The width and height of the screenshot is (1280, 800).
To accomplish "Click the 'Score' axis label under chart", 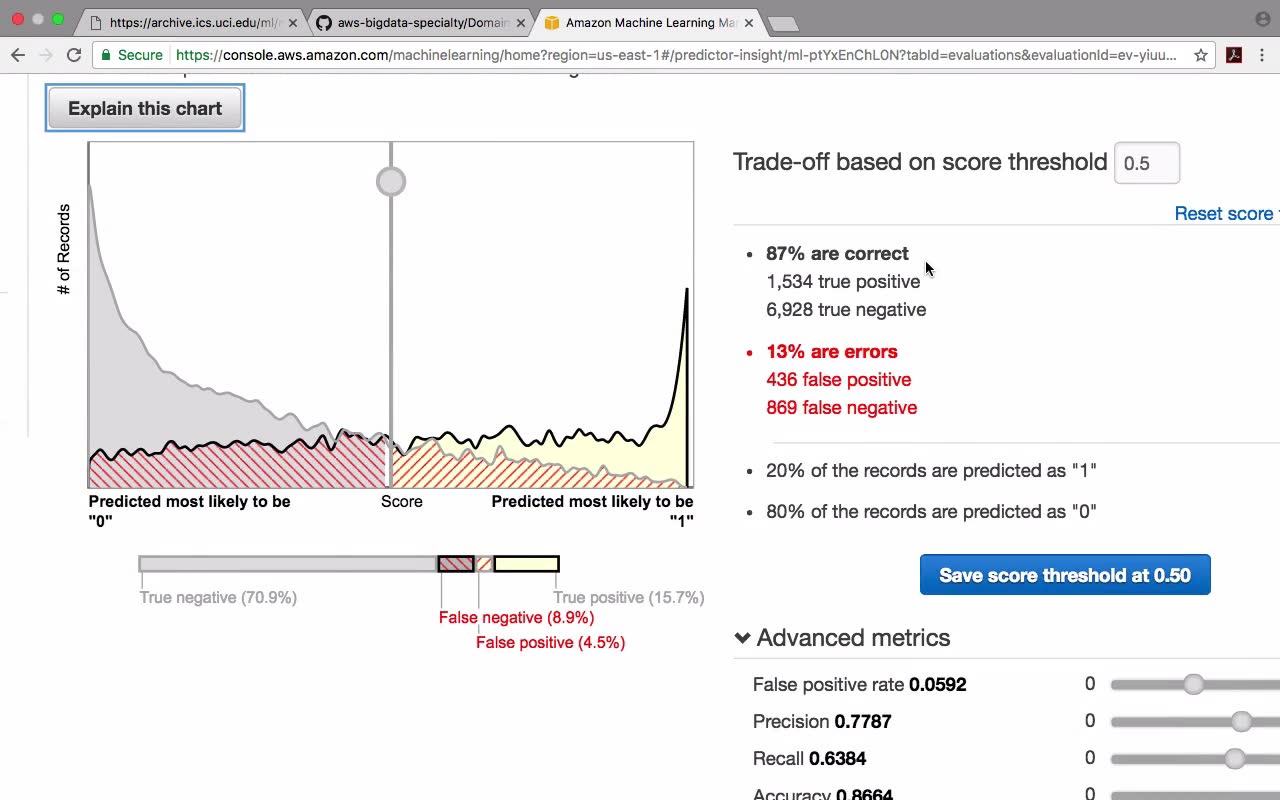I will [401, 501].
